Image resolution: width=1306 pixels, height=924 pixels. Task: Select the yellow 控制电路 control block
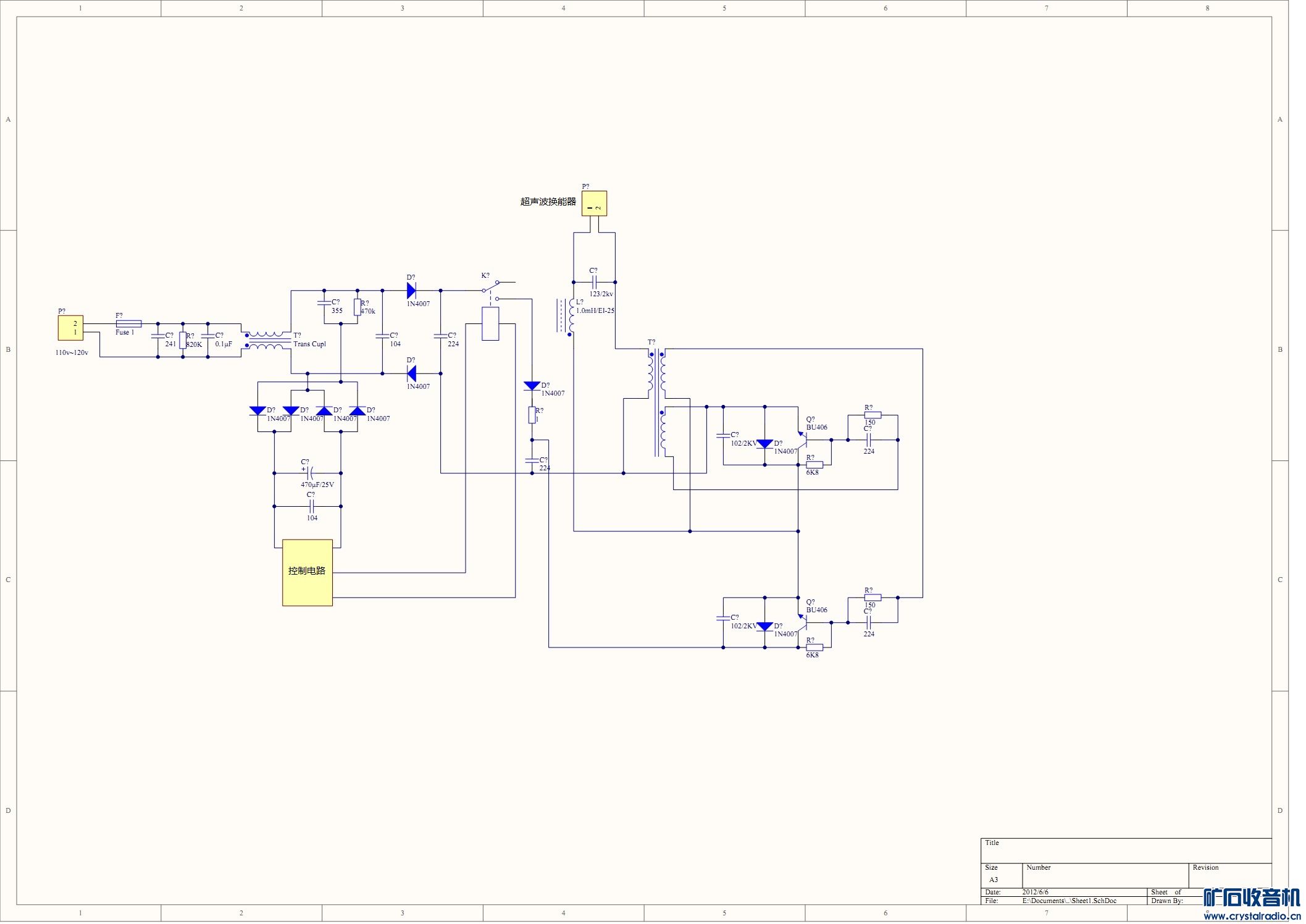(x=308, y=573)
